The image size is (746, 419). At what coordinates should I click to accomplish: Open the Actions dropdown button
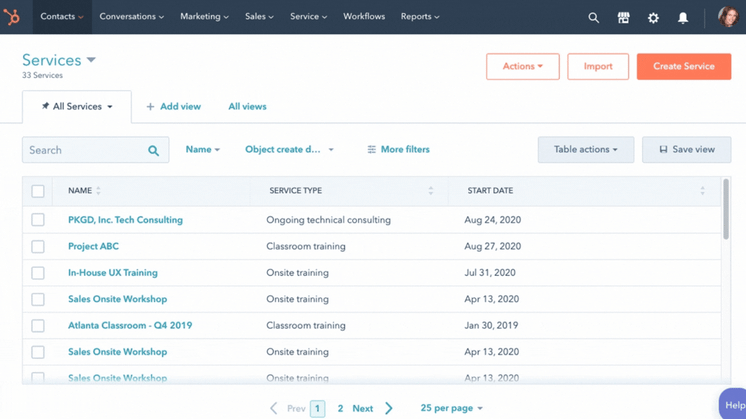[522, 66]
